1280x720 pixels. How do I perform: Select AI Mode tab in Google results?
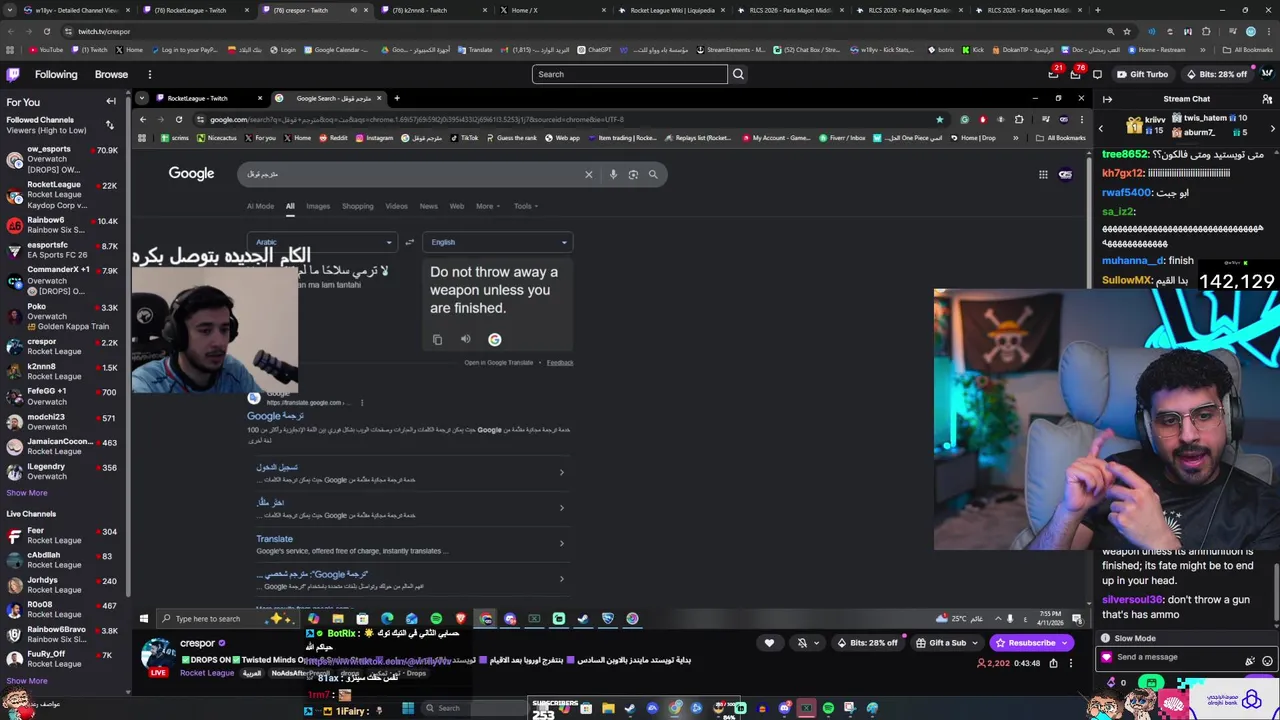pyautogui.click(x=260, y=206)
